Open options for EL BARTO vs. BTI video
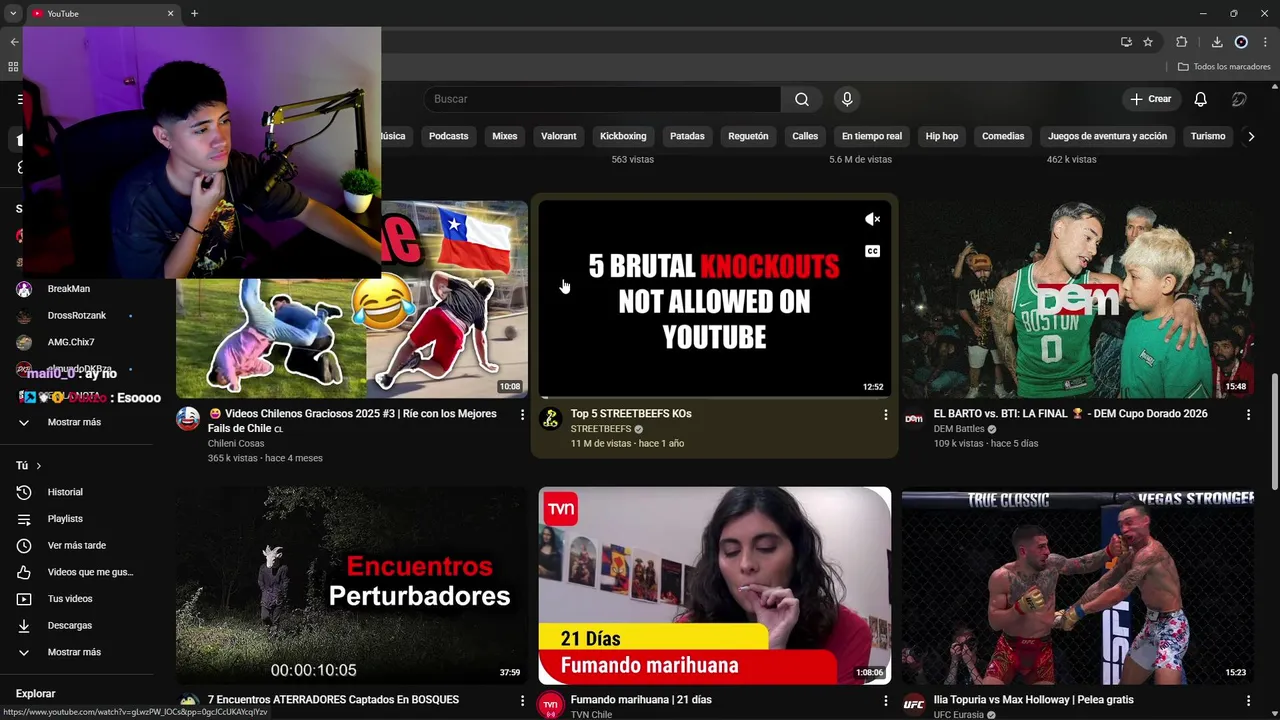This screenshot has width=1280, height=720. coord(1248,414)
